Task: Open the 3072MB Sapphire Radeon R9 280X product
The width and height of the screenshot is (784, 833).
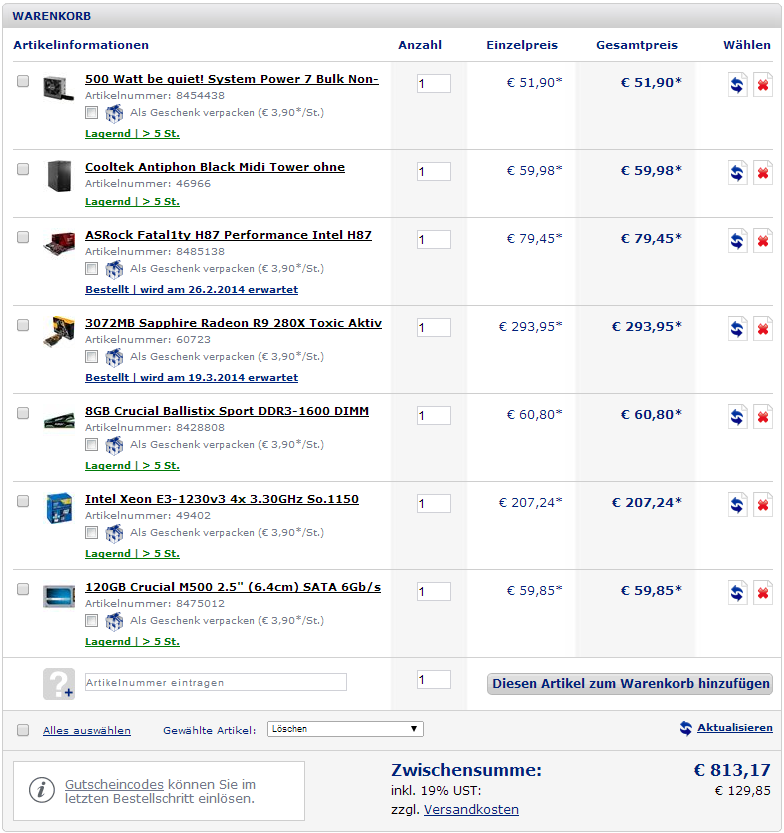Action: pyautogui.click(x=233, y=324)
